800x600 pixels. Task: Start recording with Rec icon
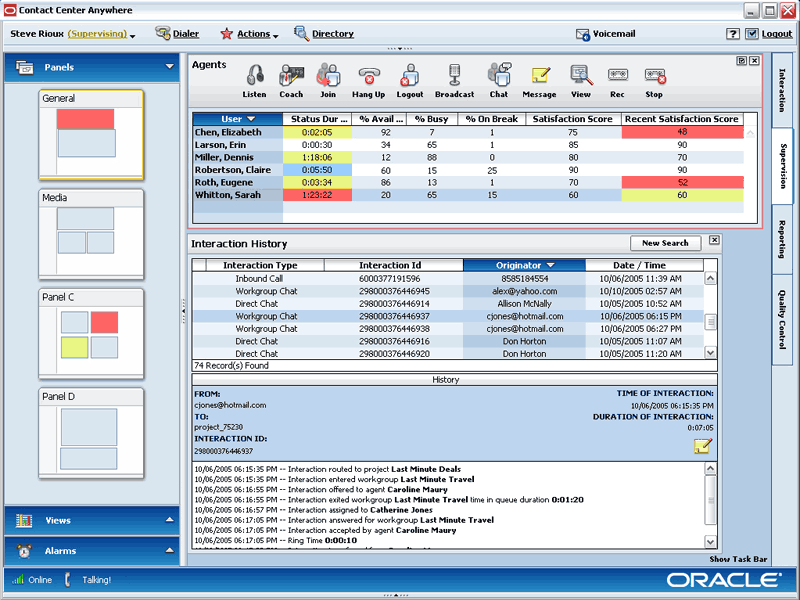[x=617, y=75]
